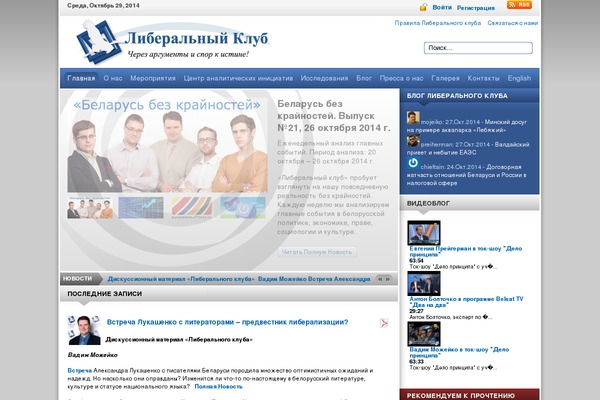Open headline Беларусь без крайностей Выпуск №21

[333, 116]
